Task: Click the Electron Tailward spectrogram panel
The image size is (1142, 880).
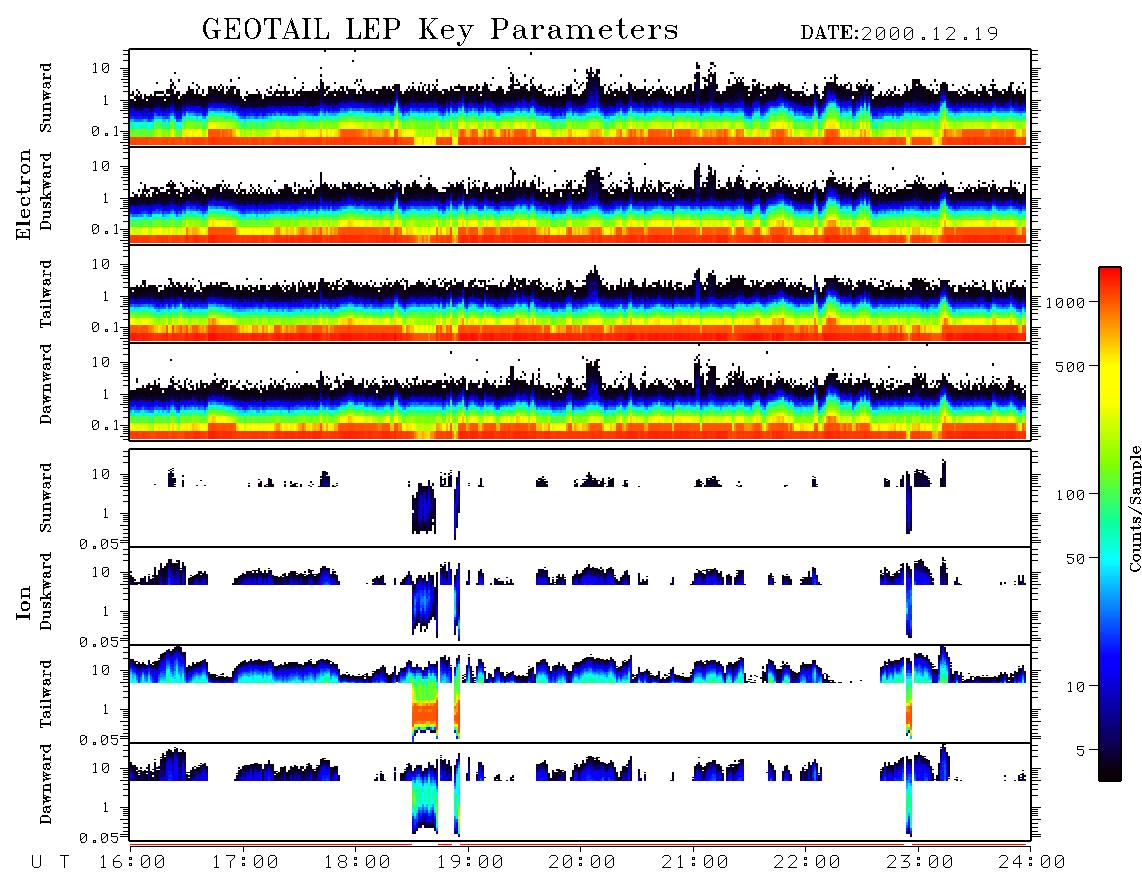Action: pyautogui.click(x=580, y=293)
